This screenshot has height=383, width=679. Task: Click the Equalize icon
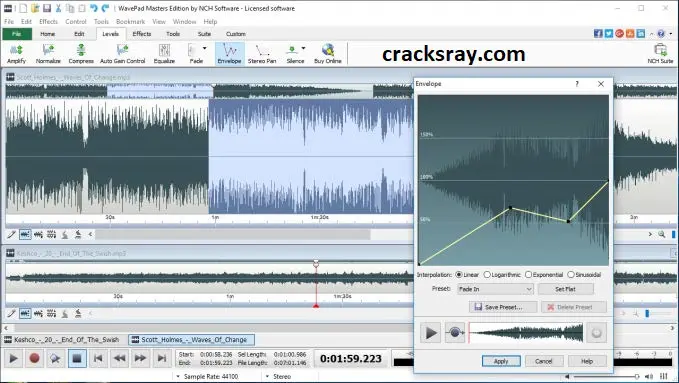click(x=164, y=54)
